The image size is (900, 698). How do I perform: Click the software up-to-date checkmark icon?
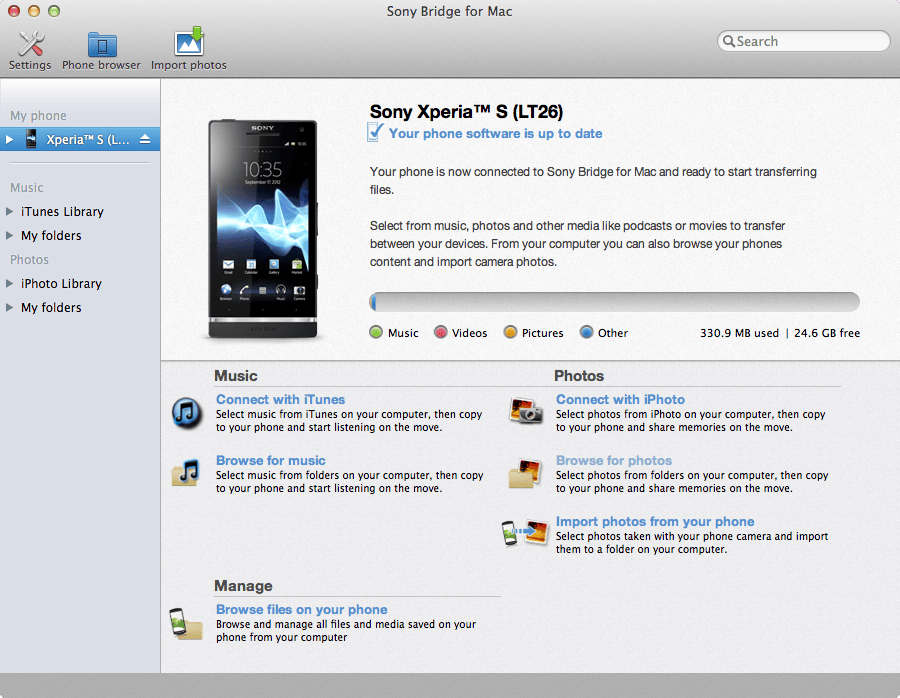[x=375, y=132]
